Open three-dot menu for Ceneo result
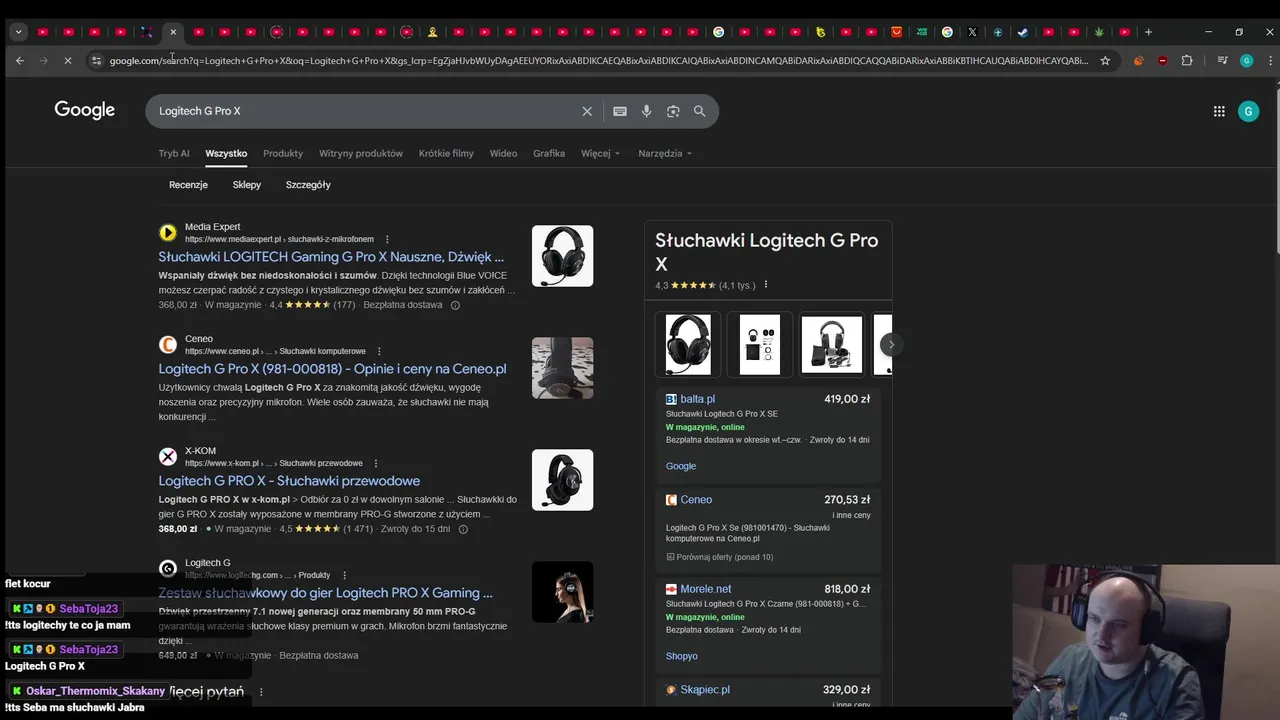The image size is (1280, 720). [x=379, y=351]
